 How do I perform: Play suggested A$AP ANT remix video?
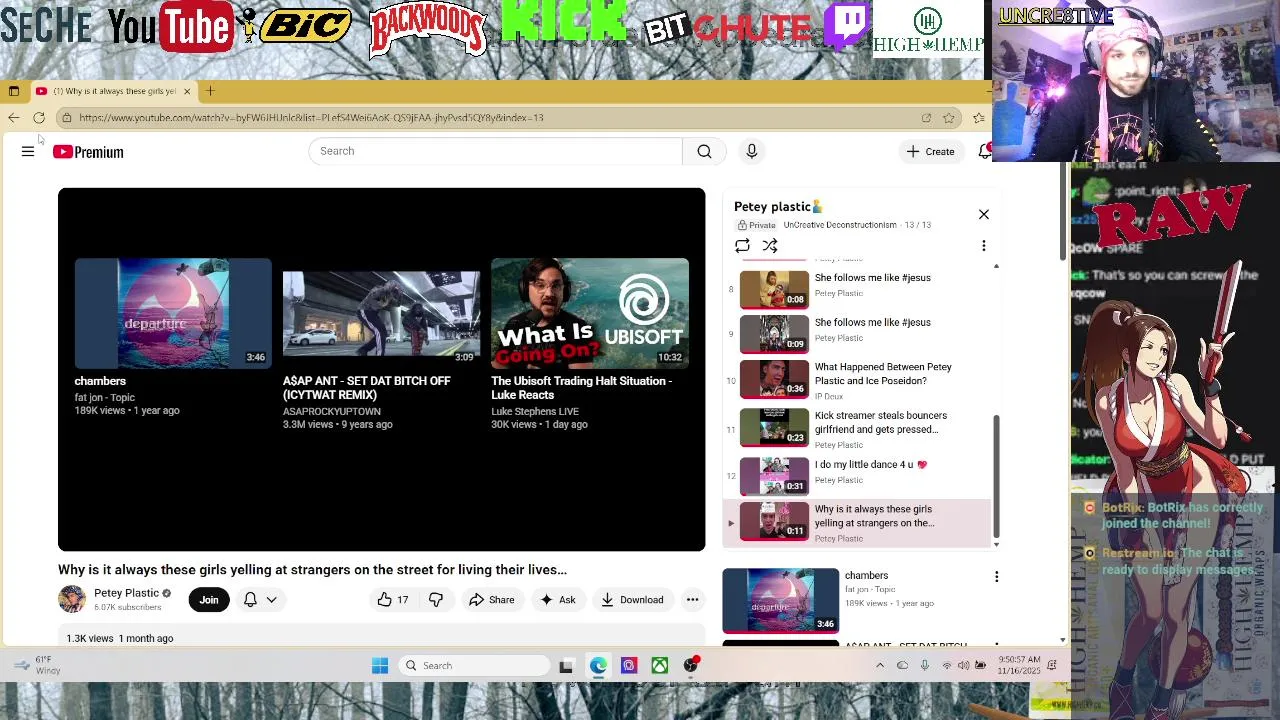pos(381,313)
